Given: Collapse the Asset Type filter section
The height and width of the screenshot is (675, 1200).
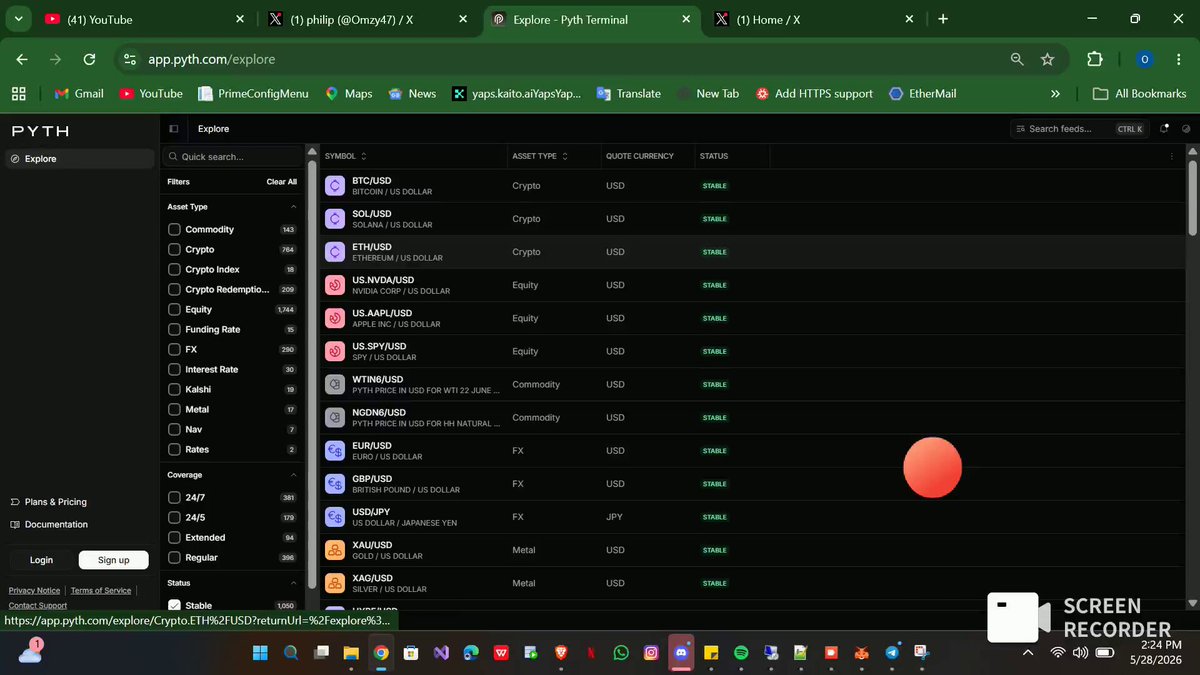Looking at the screenshot, I should click(293, 207).
